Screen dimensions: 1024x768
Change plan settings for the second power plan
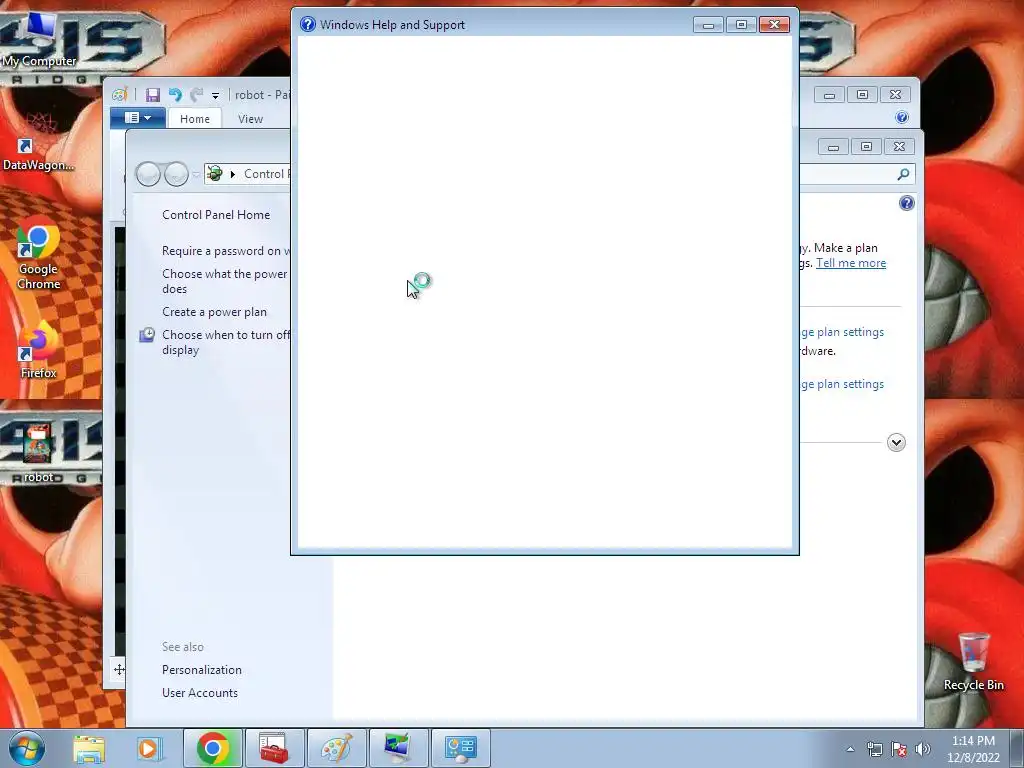pos(842,384)
